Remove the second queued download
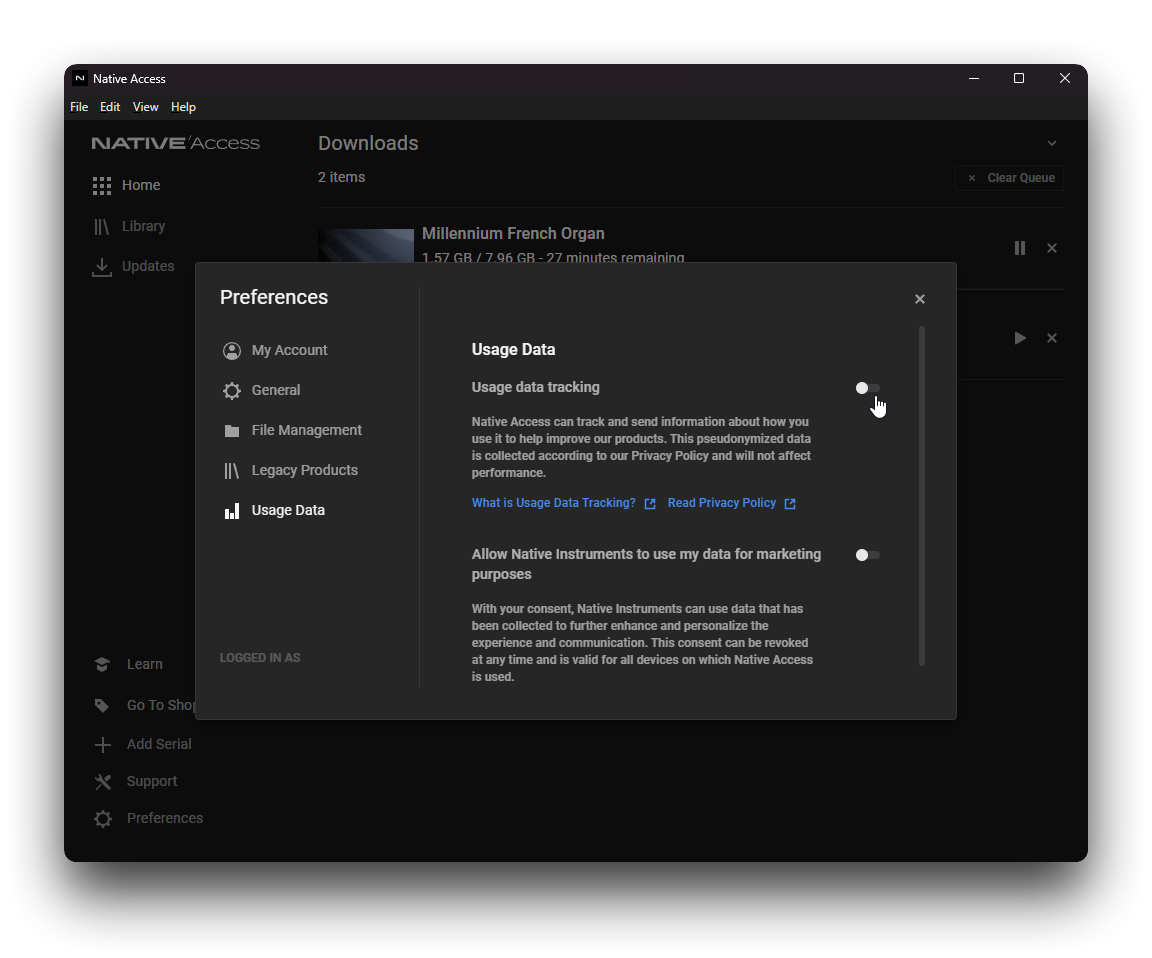 tap(1052, 338)
